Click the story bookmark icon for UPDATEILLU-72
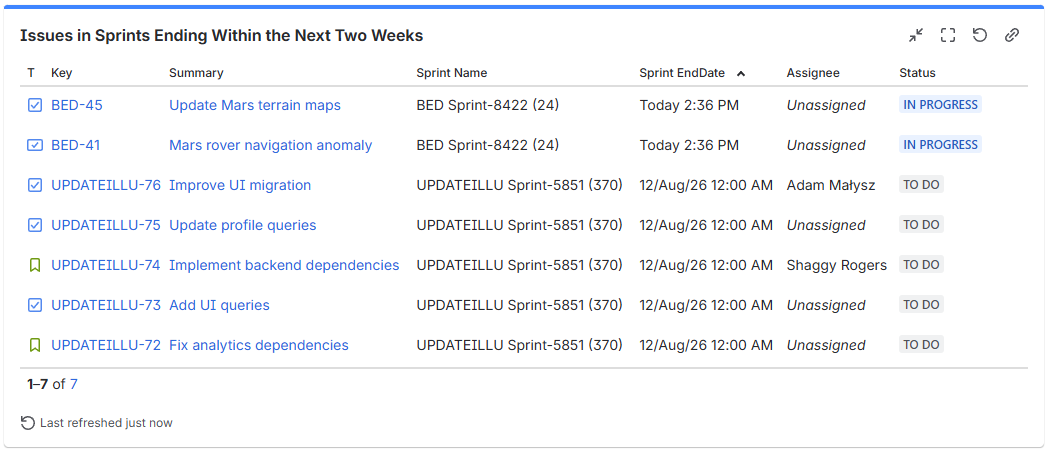The image size is (1050, 453). (35, 346)
